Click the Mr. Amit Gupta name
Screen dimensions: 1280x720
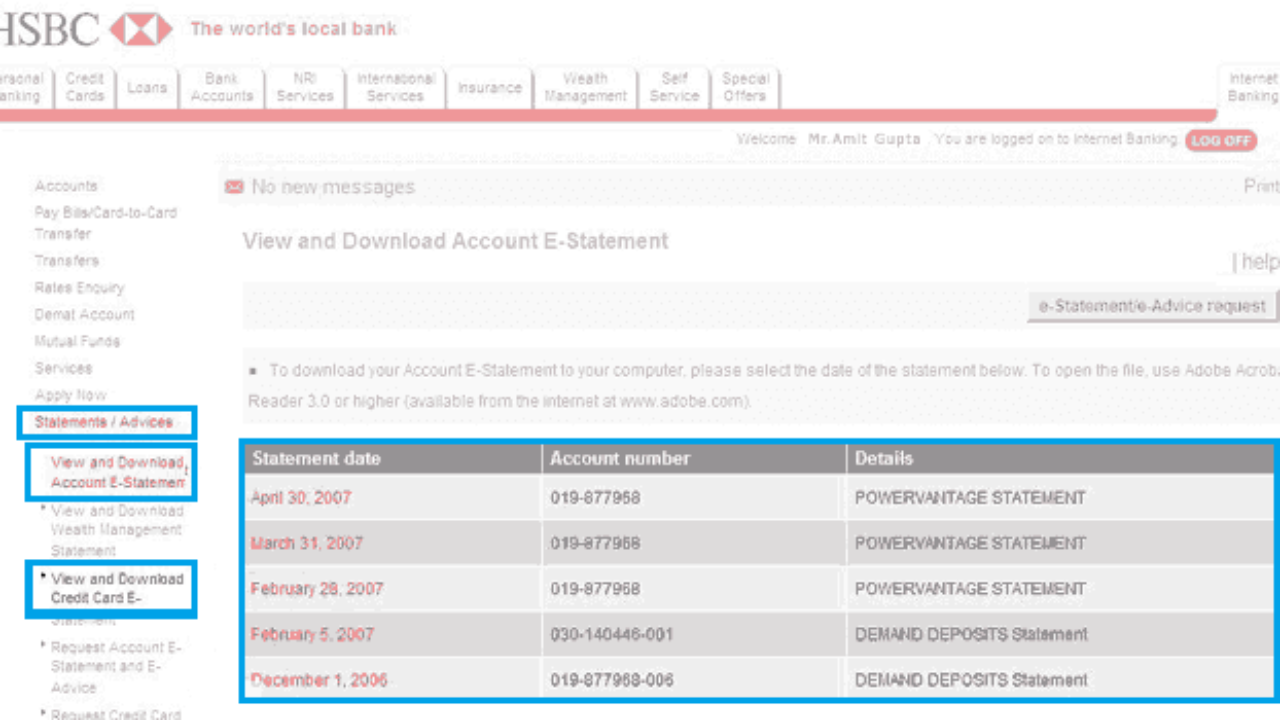[864, 140]
